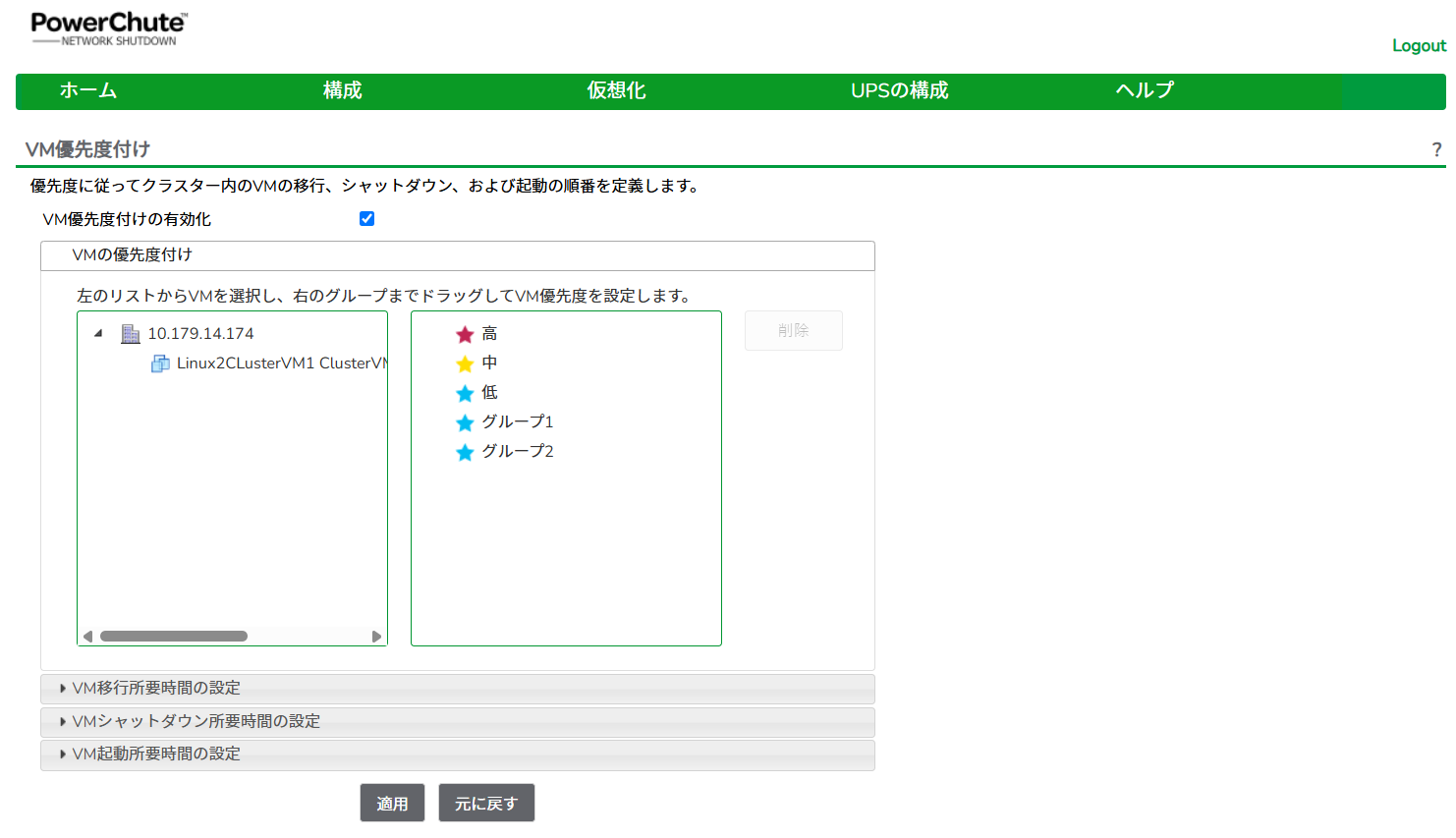1456x838 pixels.
Task: Click the yellow star icon for 中 priority
Action: 465,363
